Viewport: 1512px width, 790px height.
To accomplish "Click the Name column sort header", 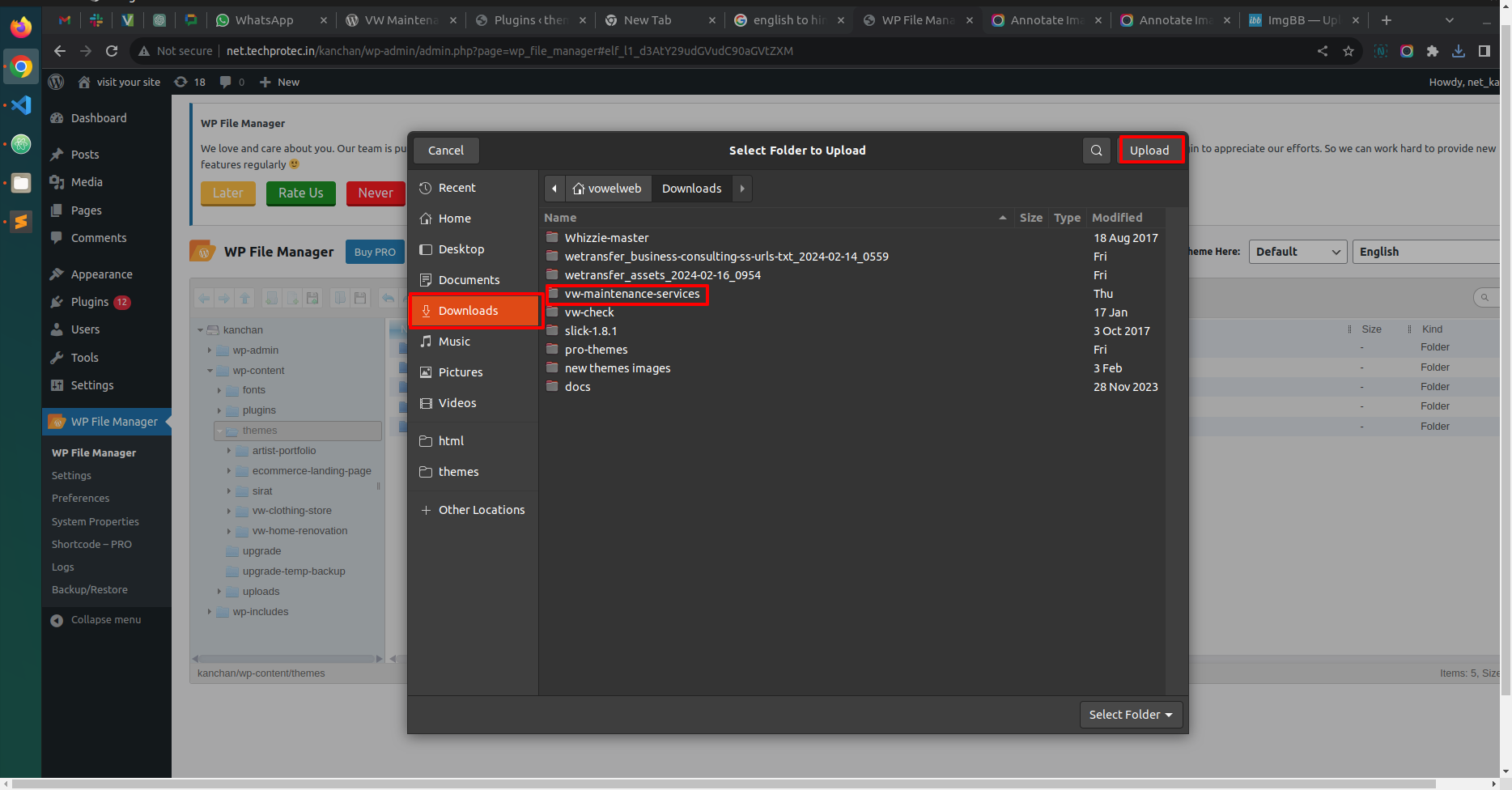I will point(775,218).
